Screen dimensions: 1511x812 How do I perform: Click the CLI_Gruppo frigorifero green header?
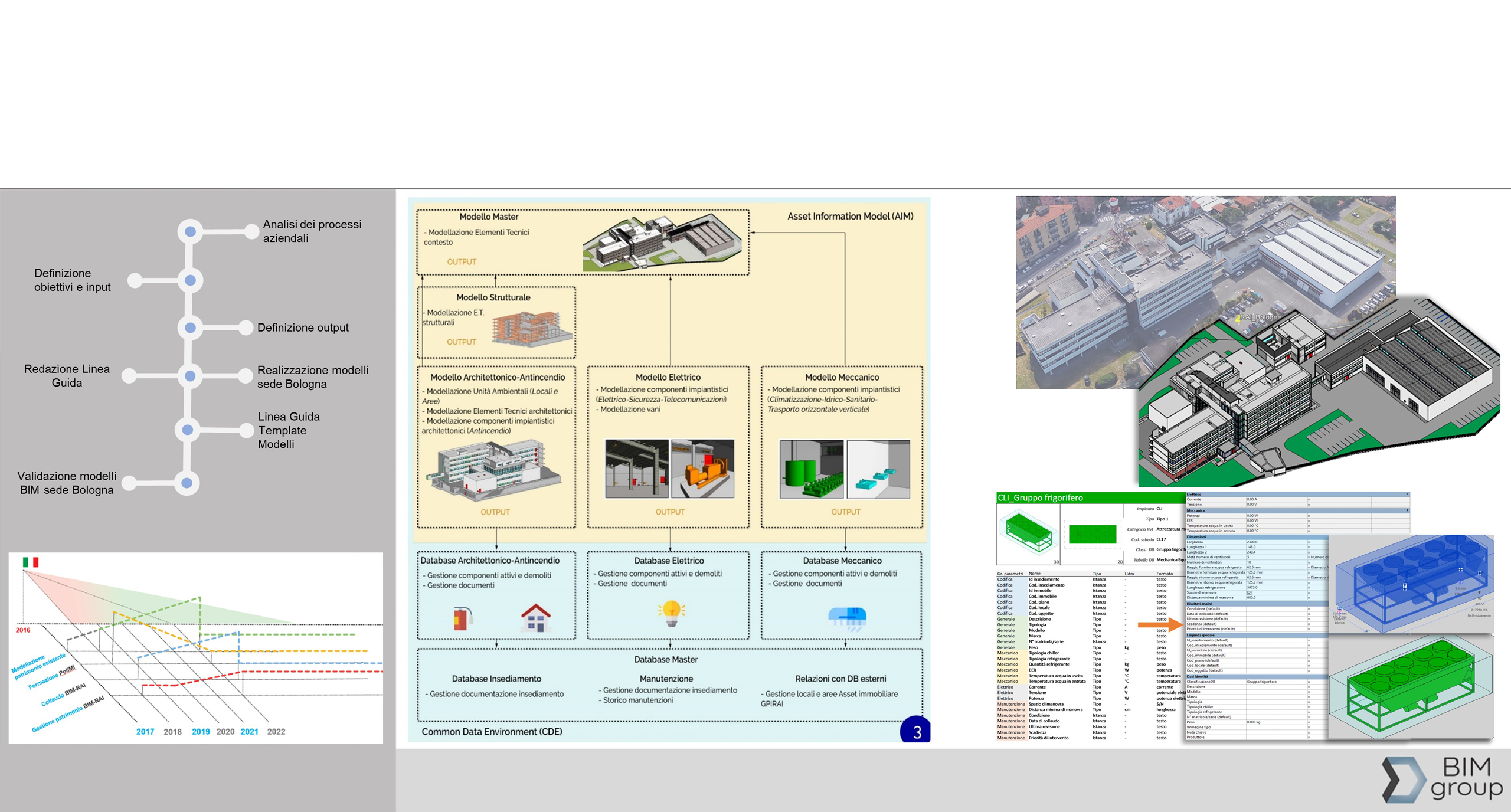(x=1091, y=497)
